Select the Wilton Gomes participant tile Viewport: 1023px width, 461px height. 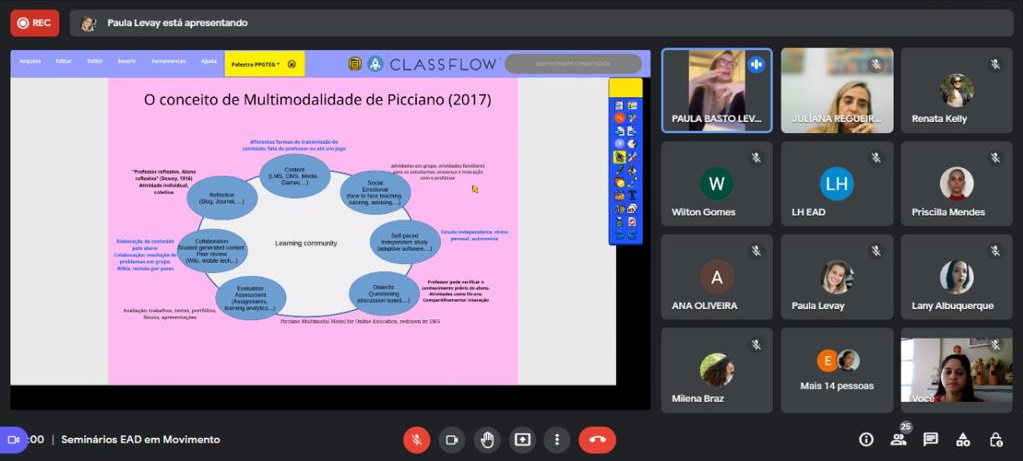(x=716, y=184)
